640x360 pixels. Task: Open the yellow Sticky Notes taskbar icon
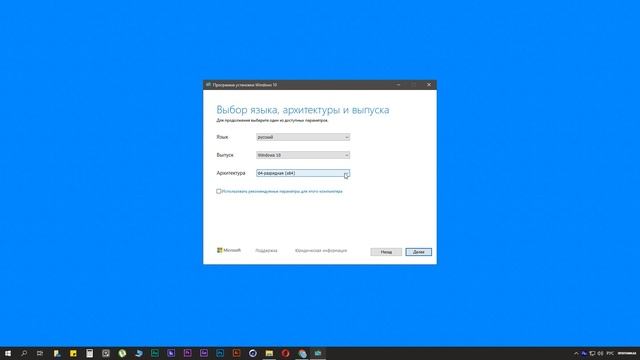[73, 353]
